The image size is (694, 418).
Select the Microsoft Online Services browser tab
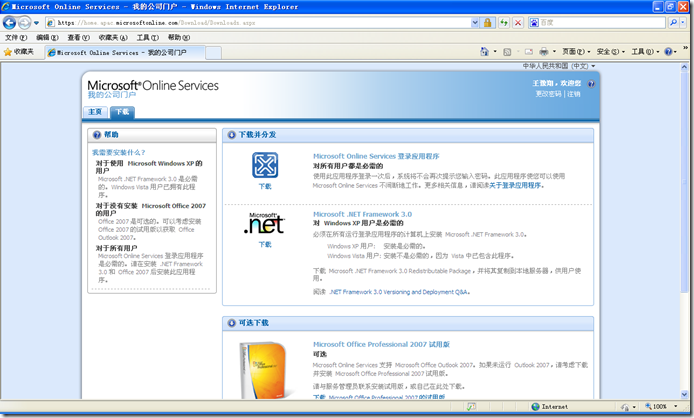click(x=125, y=53)
